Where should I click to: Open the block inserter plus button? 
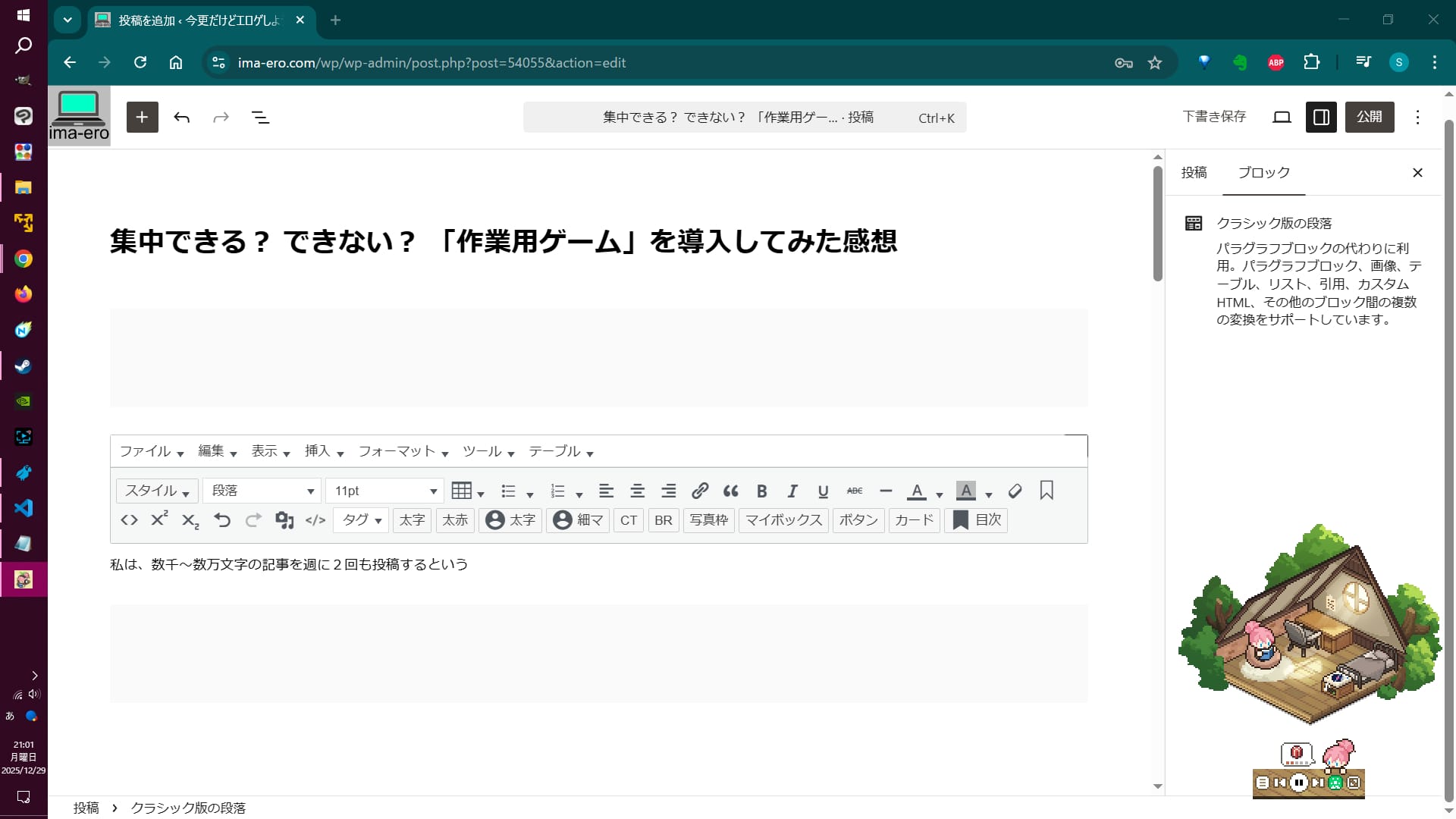(142, 117)
